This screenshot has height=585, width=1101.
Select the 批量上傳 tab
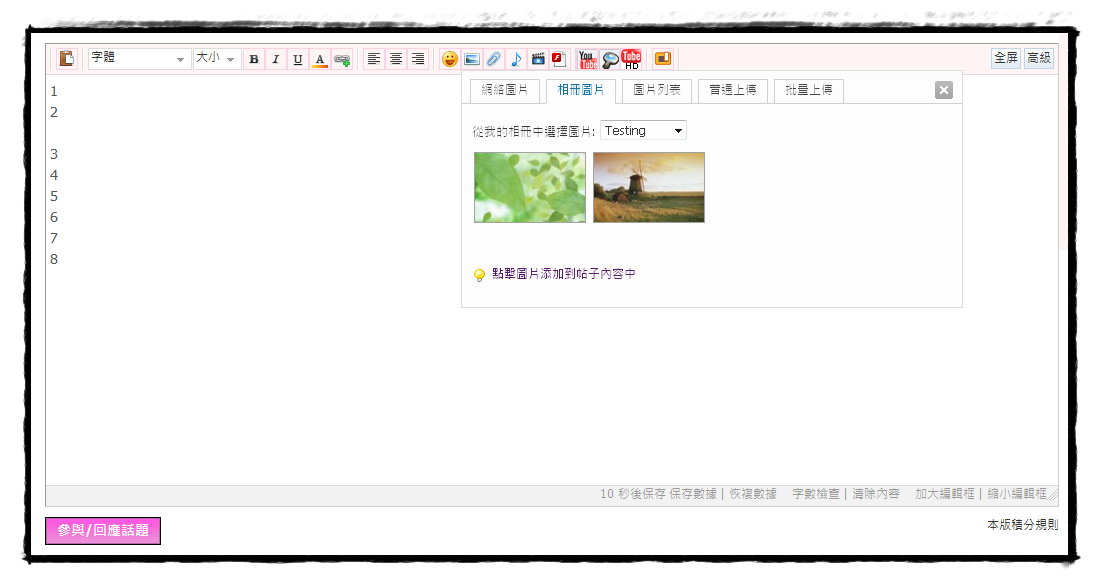click(808, 91)
